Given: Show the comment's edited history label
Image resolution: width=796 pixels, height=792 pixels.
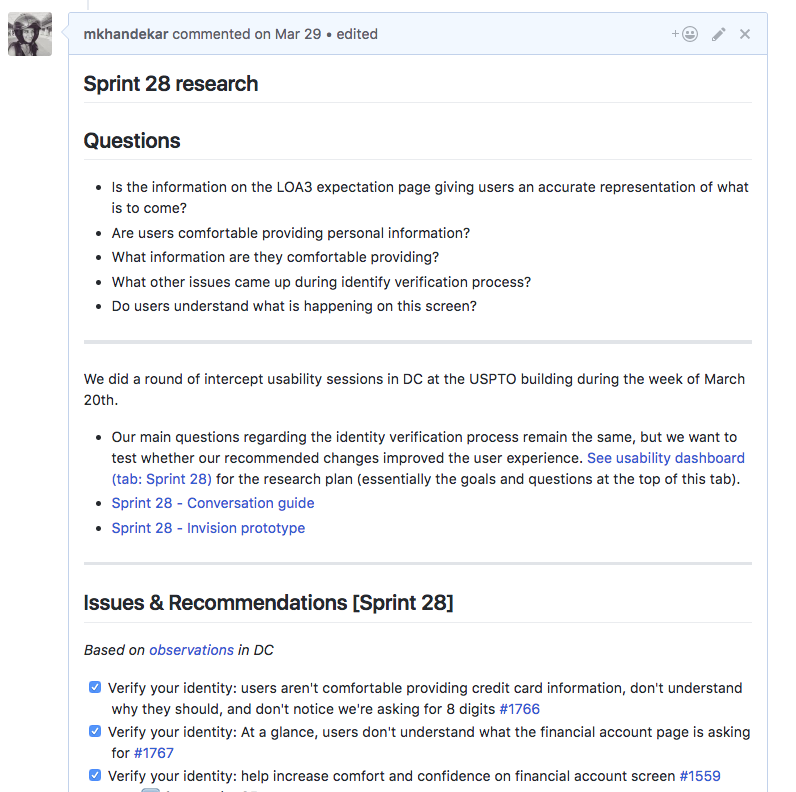Looking at the screenshot, I should 357,34.
